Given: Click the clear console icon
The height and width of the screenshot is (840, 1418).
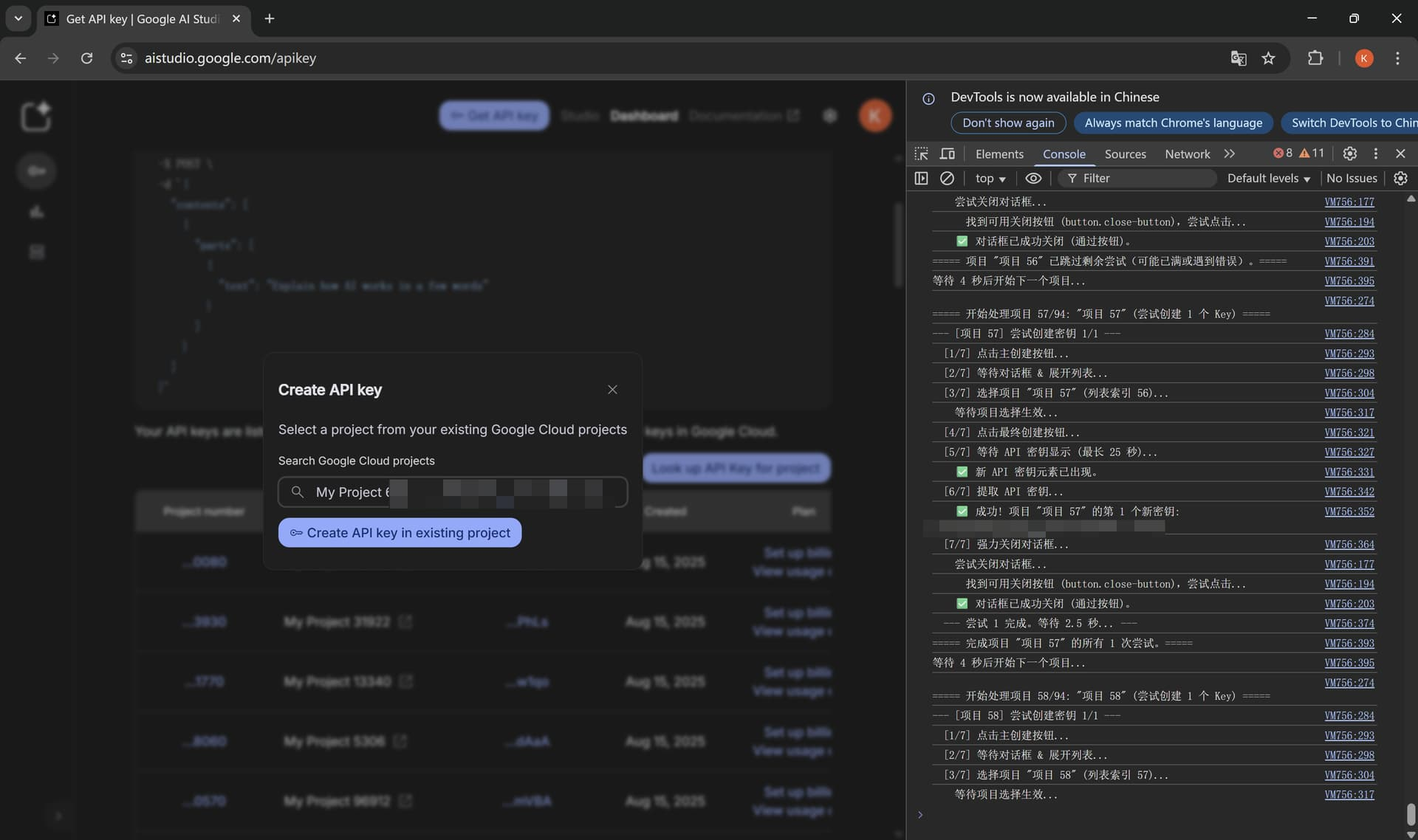Looking at the screenshot, I should pos(947,178).
